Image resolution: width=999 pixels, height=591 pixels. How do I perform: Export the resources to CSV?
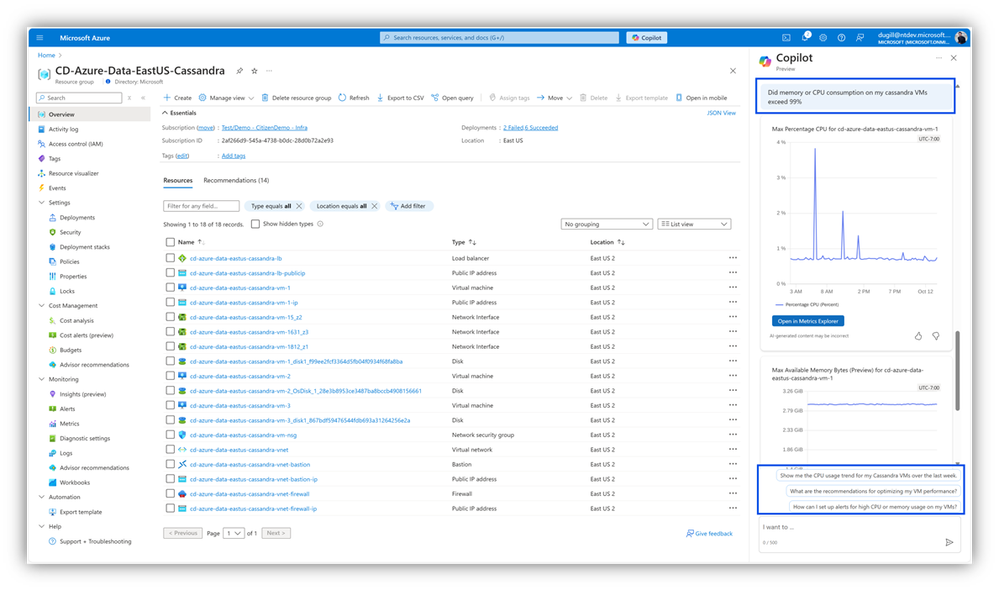tap(400, 97)
